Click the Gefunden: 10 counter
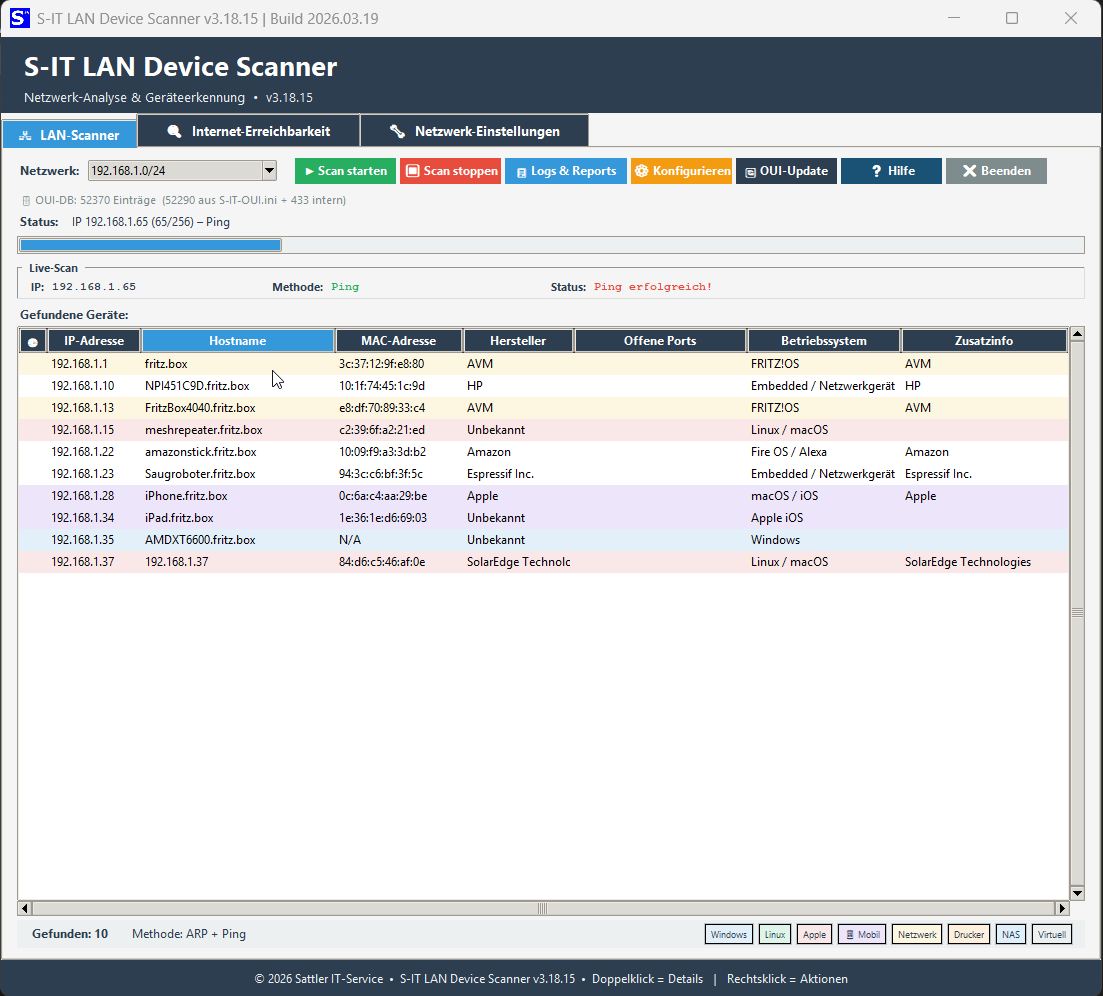The width and height of the screenshot is (1103, 996). (70, 934)
